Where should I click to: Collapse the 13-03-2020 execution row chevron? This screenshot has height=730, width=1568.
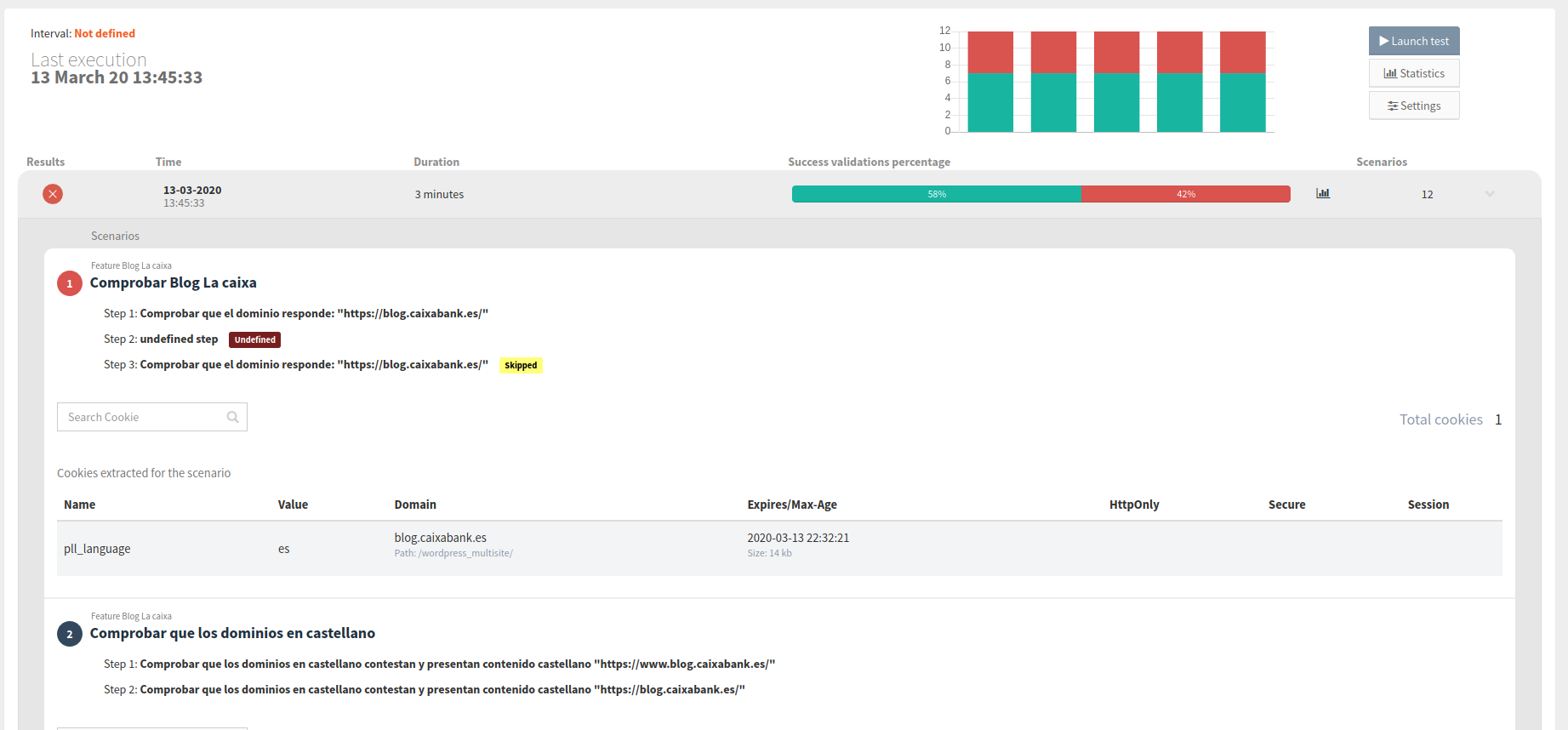pyautogui.click(x=1490, y=194)
